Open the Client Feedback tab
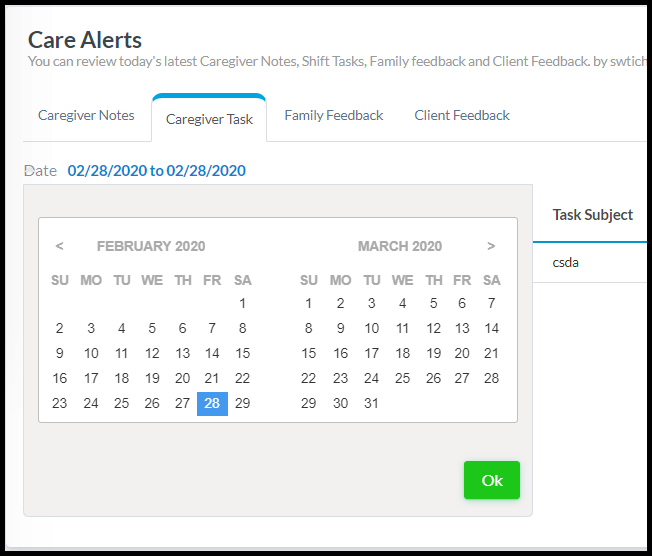This screenshot has width=652, height=556. click(462, 116)
